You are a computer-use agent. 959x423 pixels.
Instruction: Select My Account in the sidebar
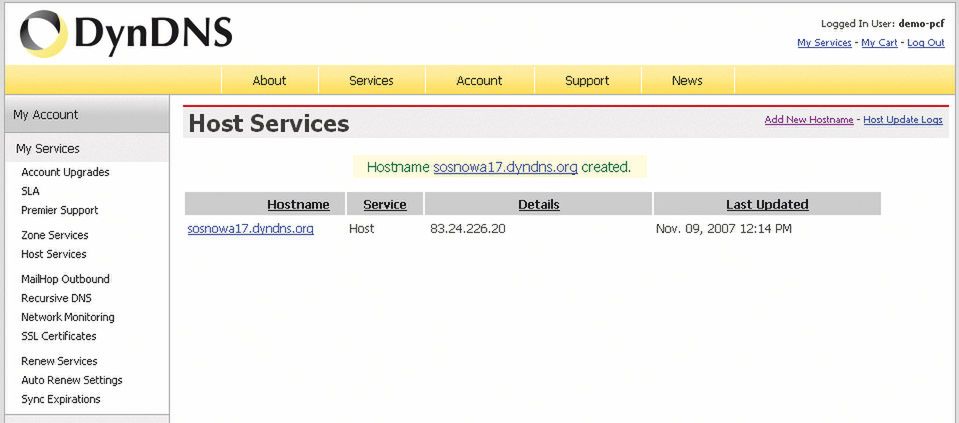point(46,115)
